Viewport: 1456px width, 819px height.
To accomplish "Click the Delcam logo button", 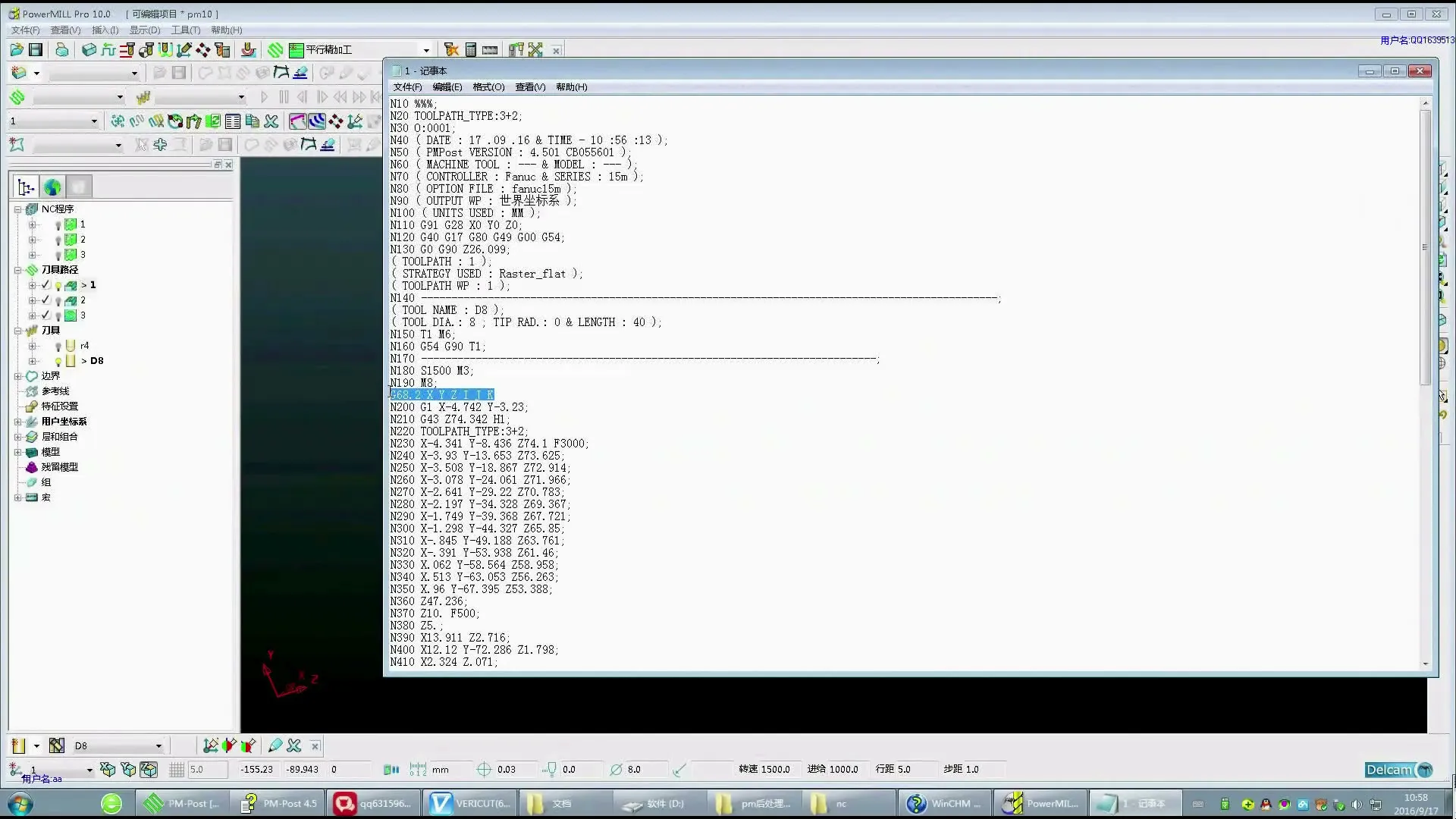I will (1398, 770).
